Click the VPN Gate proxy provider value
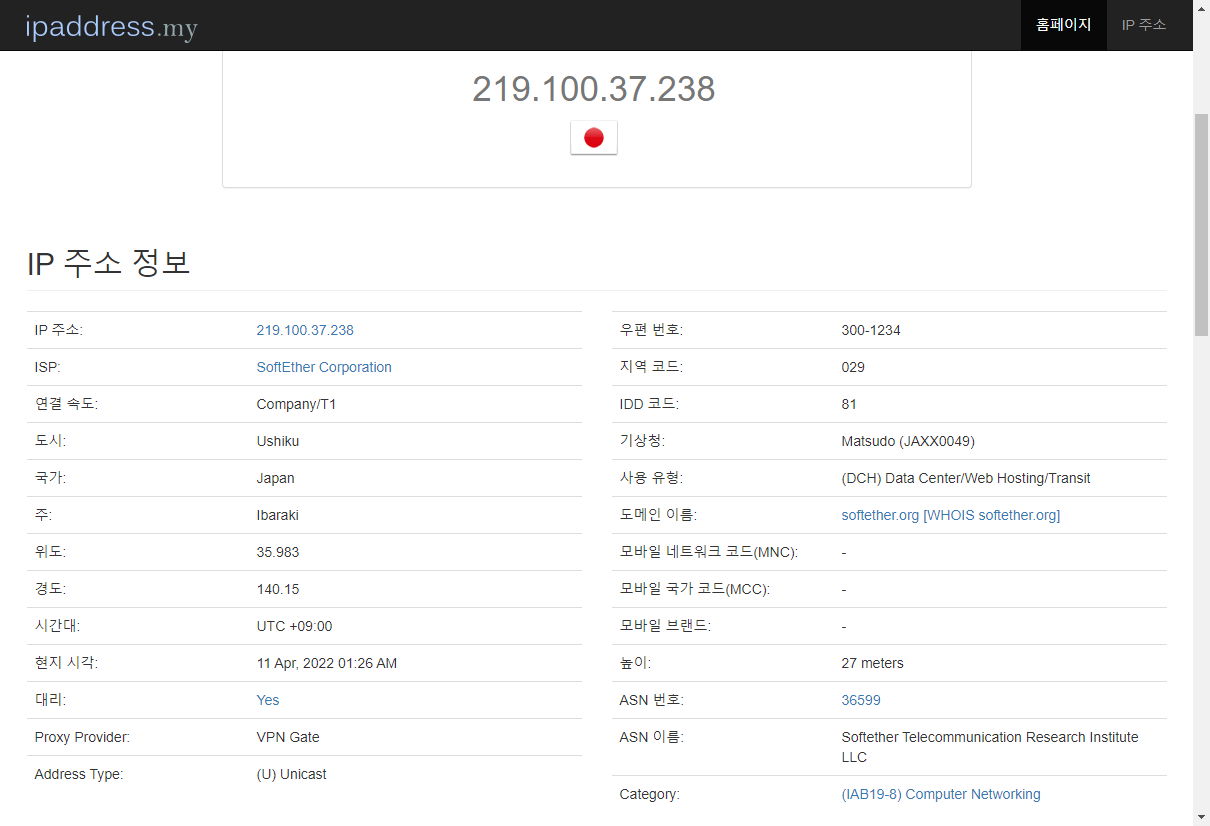 [287, 737]
